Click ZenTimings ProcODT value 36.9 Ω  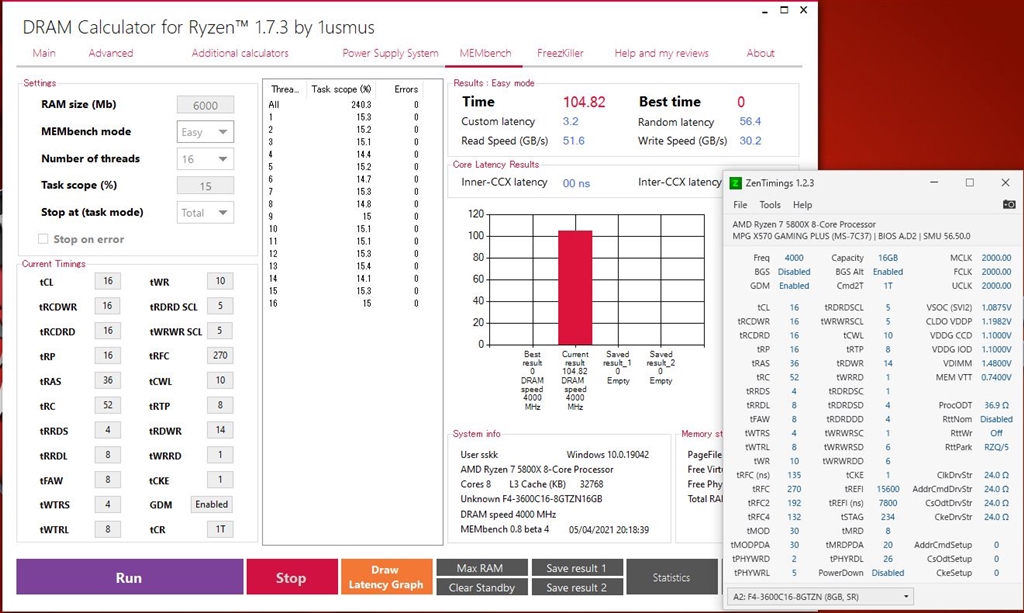tap(997, 405)
